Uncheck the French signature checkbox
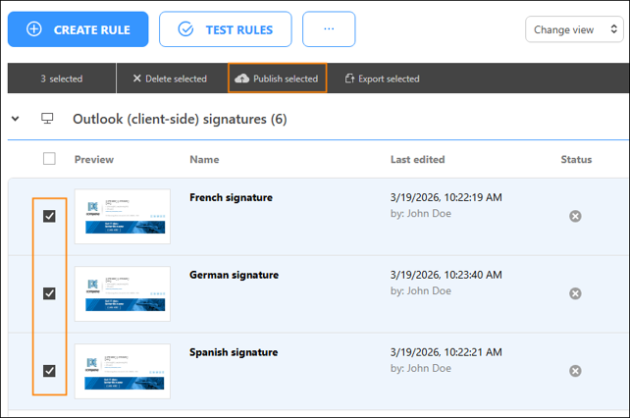This screenshot has height=418, width=630. (x=49, y=216)
